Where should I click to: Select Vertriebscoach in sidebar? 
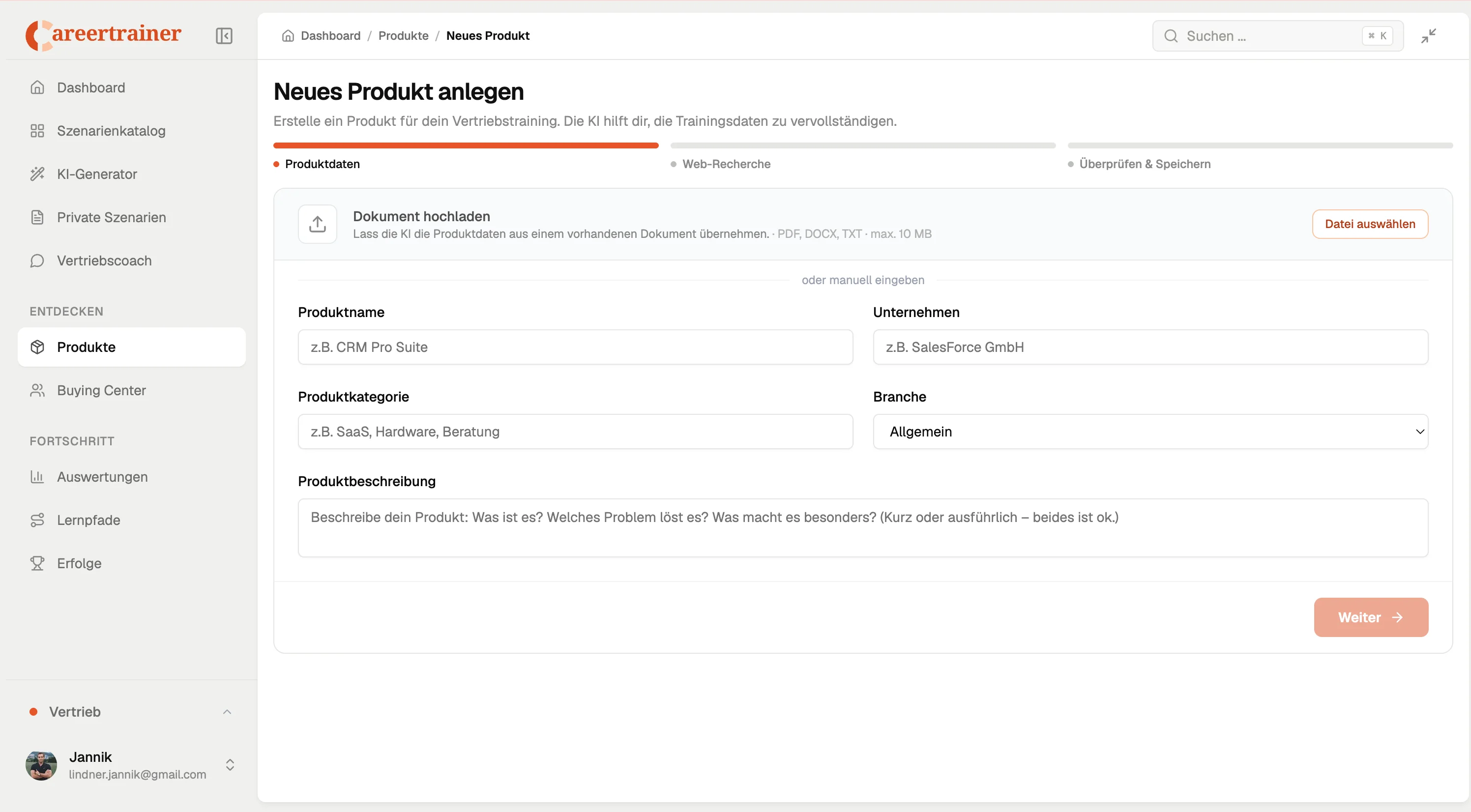[x=131, y=261]
